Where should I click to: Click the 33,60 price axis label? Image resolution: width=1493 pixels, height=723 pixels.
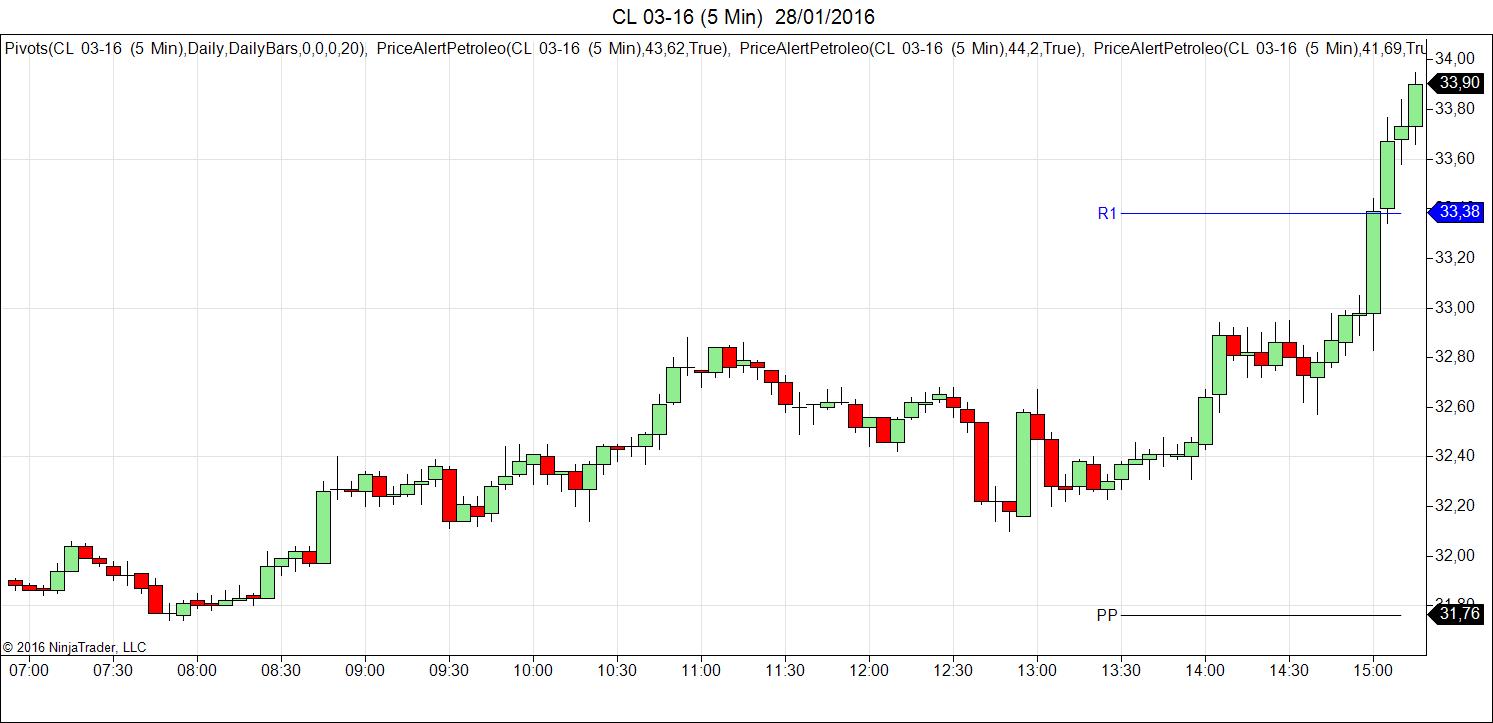pyautogui.click(x=1455, y=158)
